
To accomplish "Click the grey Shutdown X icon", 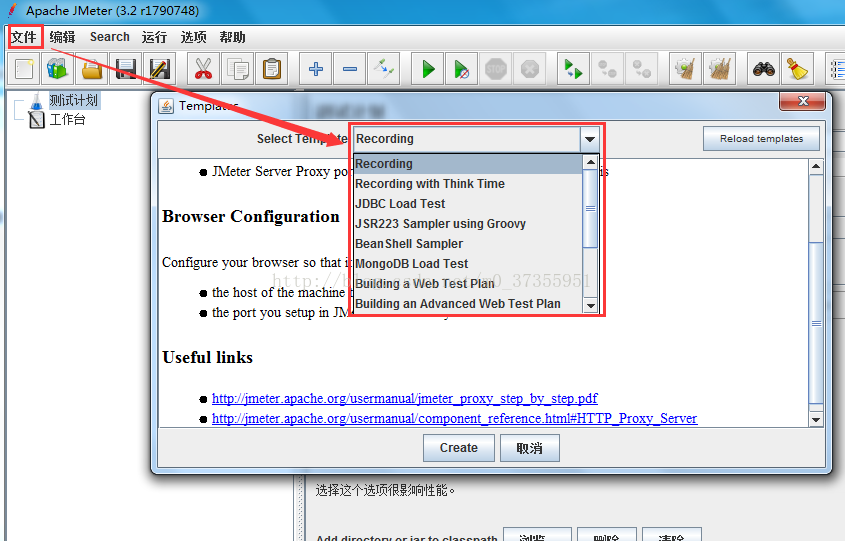I will pyautogui.click(x=530, y=69).
